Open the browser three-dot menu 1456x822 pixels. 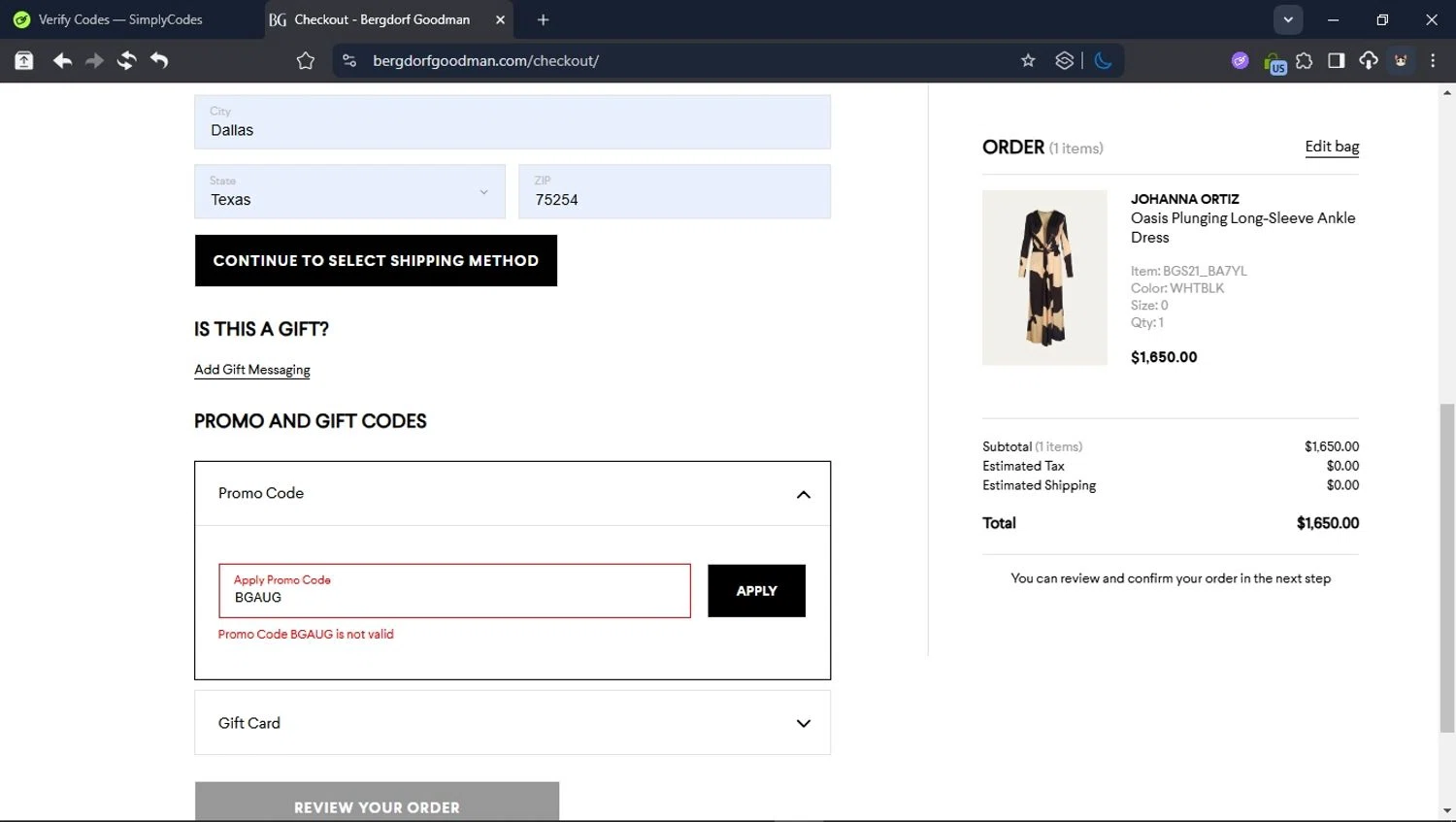click(1433, 60)
